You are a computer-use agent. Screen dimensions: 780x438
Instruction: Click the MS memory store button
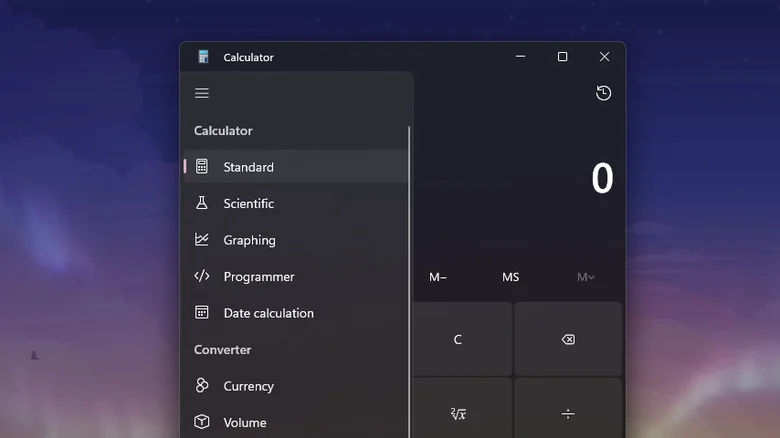510,277
